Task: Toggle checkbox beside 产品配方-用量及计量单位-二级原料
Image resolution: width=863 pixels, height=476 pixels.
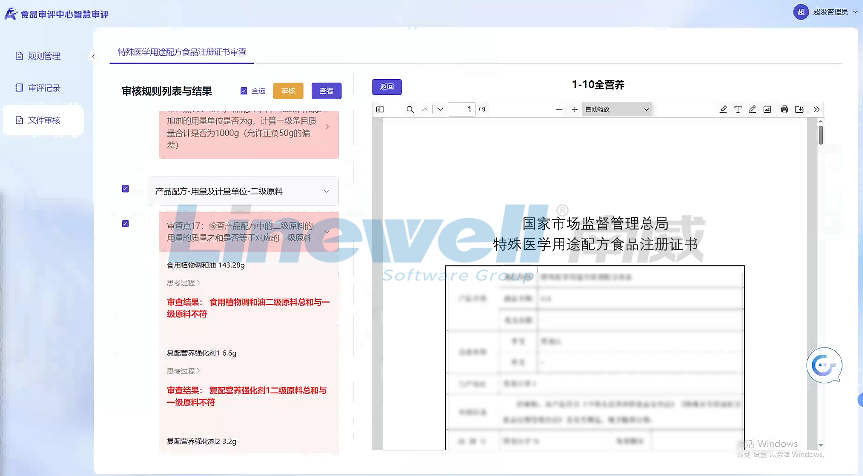Action: point(125,188)
